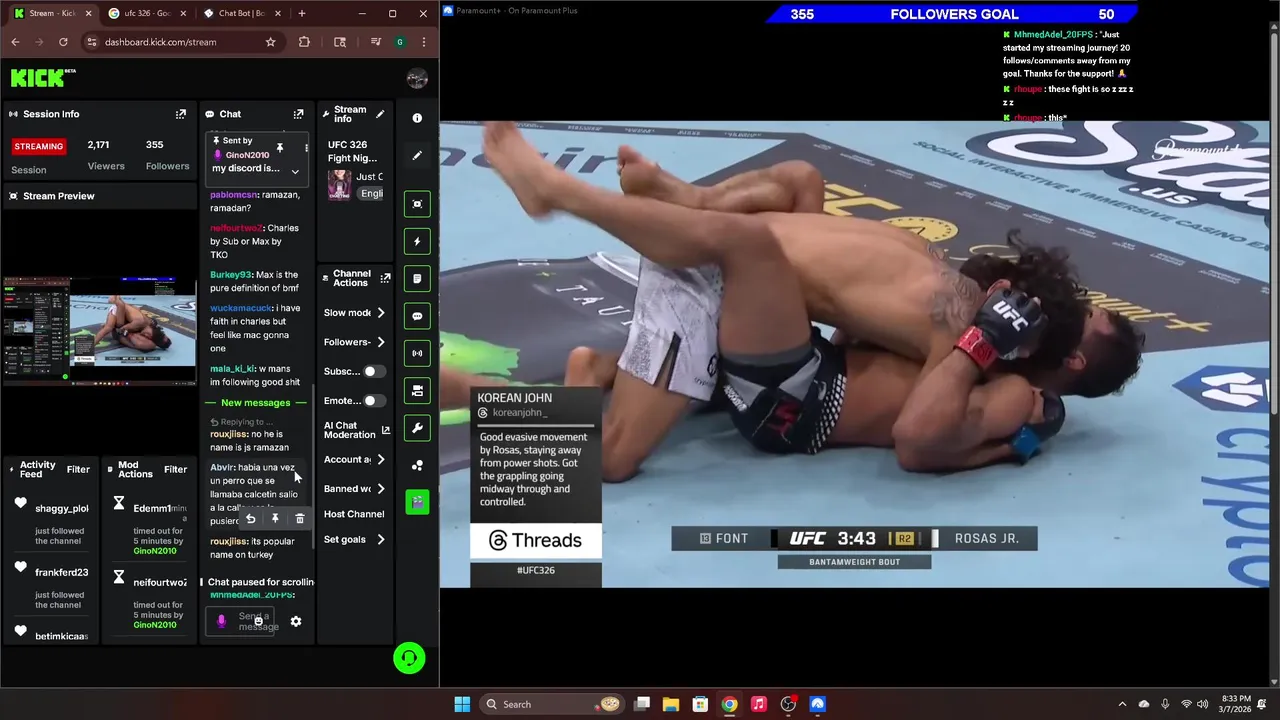The image size is (1280, 720).
Task: Click username wuckamacuck in chat
Action: pyautogui.click(x=240, y=308)
